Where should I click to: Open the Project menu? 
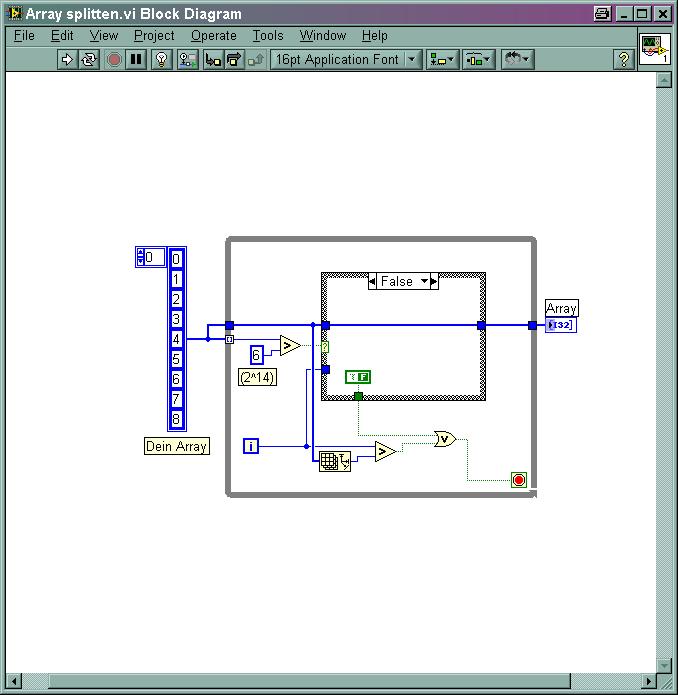154,35
